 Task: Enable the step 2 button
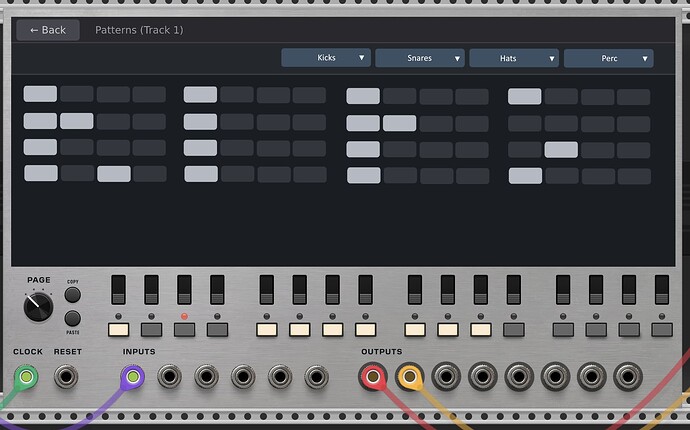tap(151, 330)
